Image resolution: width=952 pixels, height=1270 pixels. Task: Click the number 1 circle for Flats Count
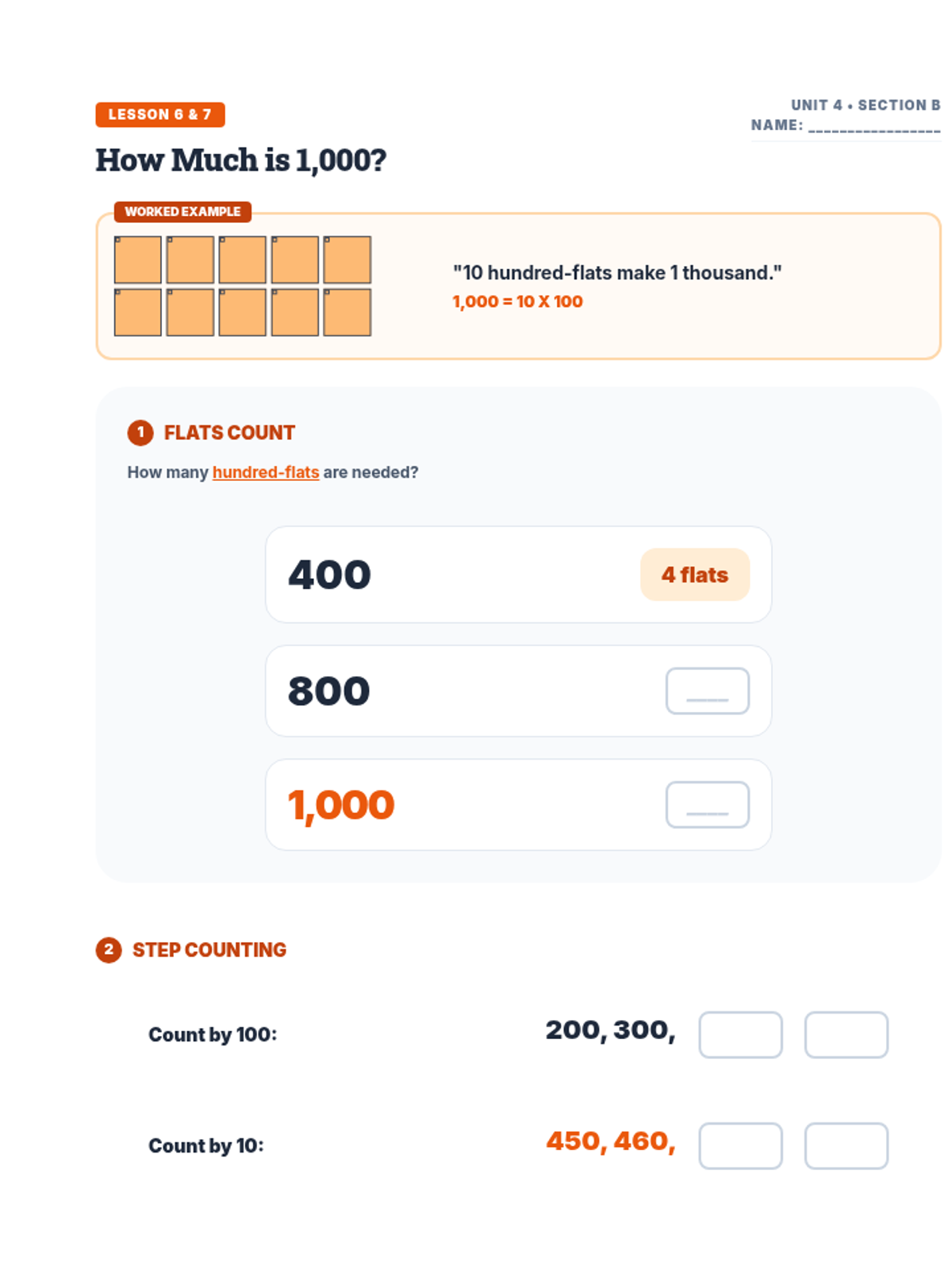[x=140, y=433]
